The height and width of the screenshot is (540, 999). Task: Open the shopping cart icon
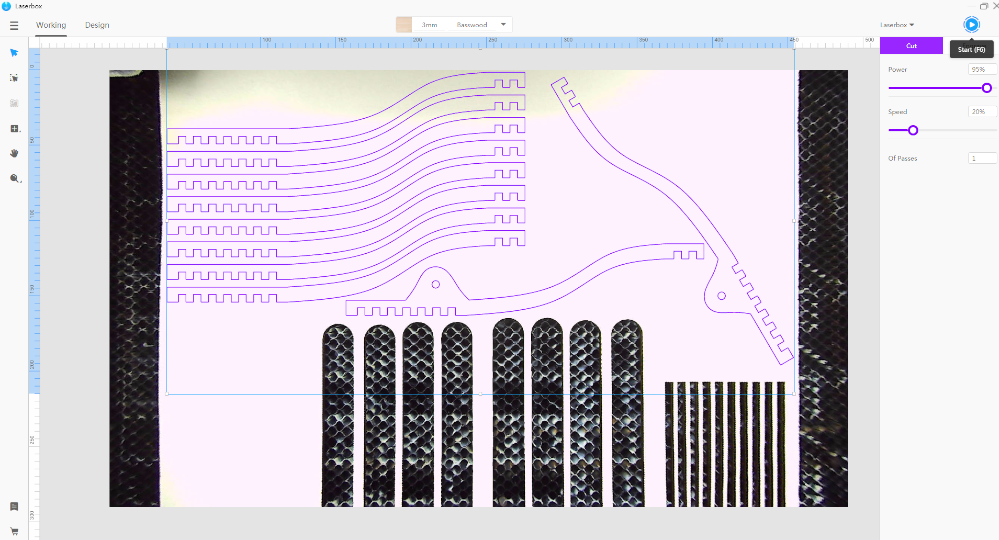14,532
